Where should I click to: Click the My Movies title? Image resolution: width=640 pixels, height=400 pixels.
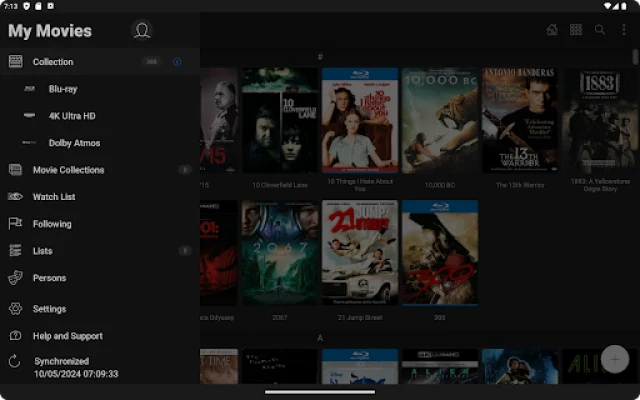pos(50,31)
